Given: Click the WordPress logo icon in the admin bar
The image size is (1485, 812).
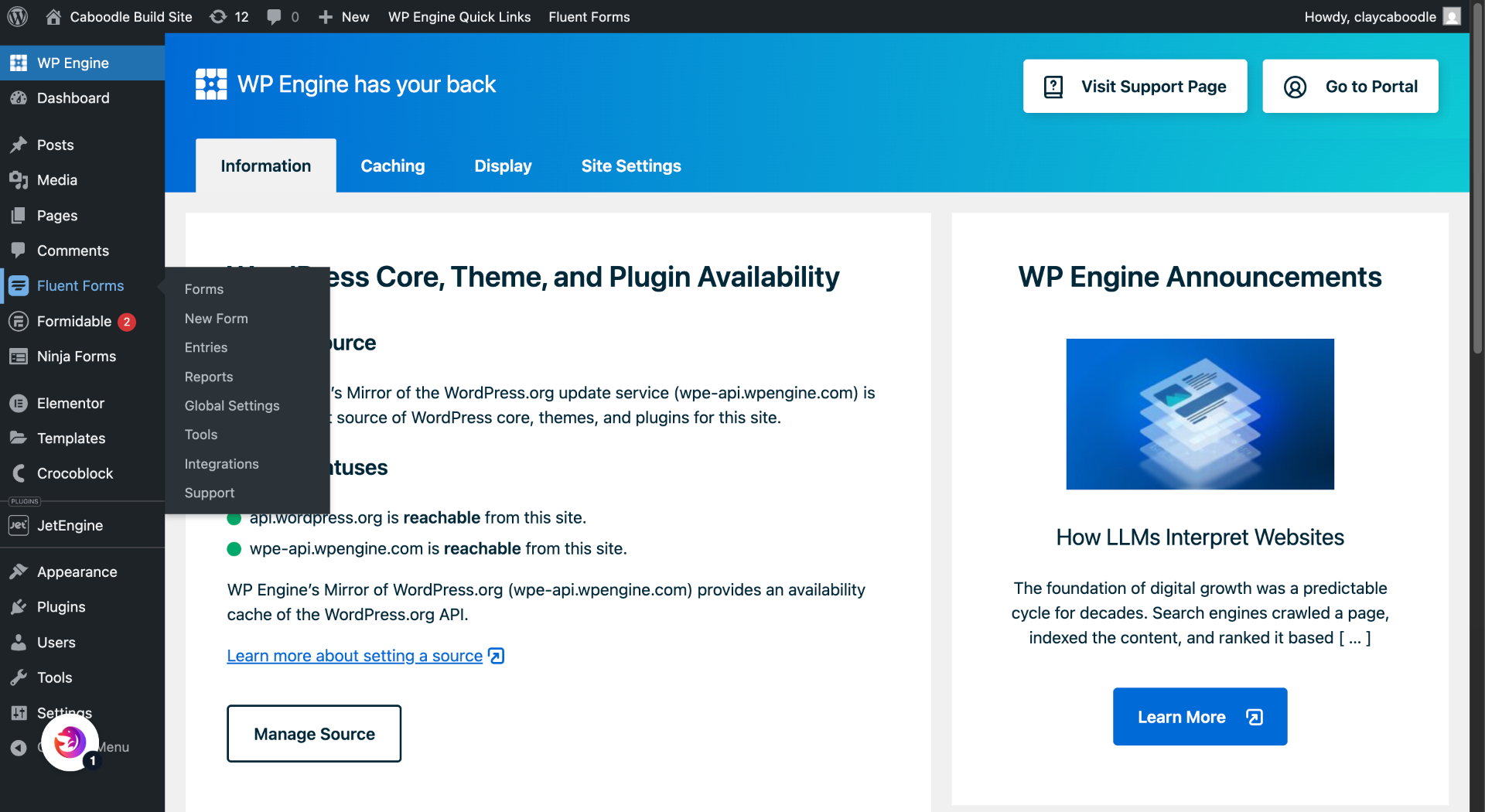Looking at the screenshot, I should click(x=18, y=16).
